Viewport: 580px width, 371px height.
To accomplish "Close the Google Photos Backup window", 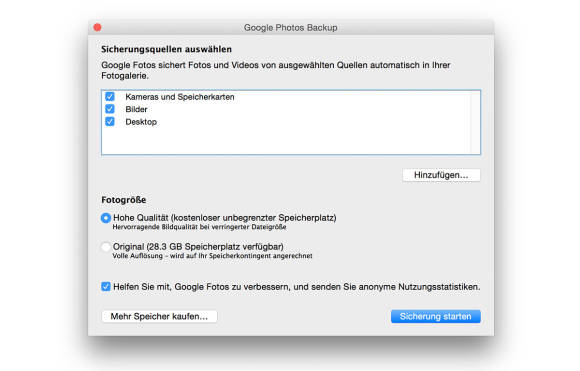I will click(x=97, y=27).
